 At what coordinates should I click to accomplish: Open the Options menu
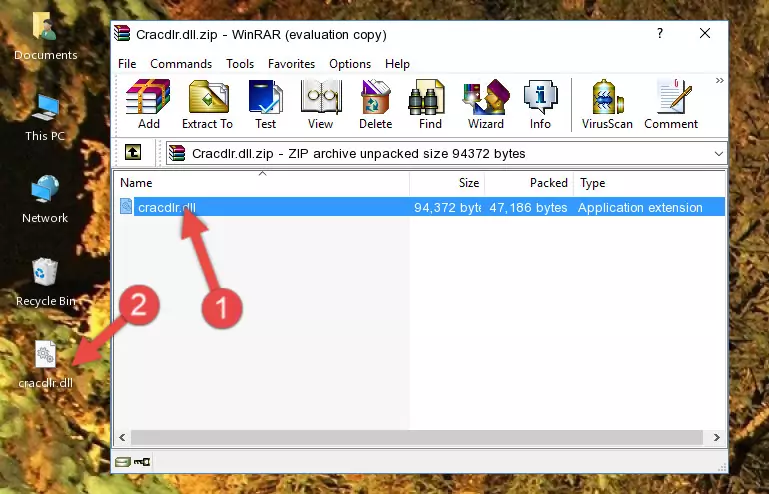pos(350,64)
